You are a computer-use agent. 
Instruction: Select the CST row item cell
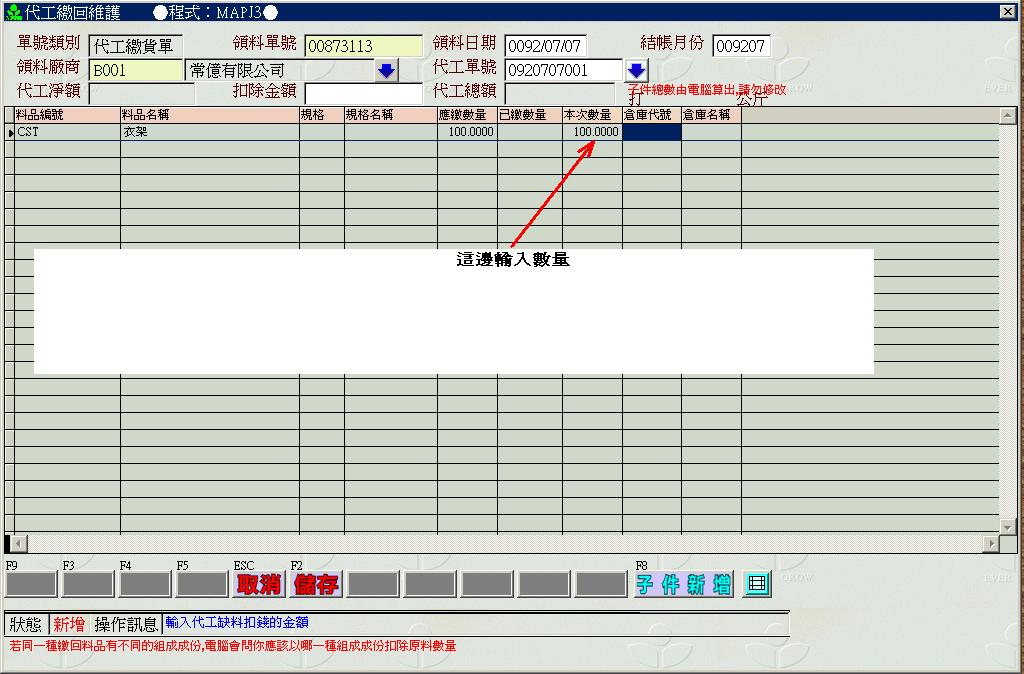(66, 132)
